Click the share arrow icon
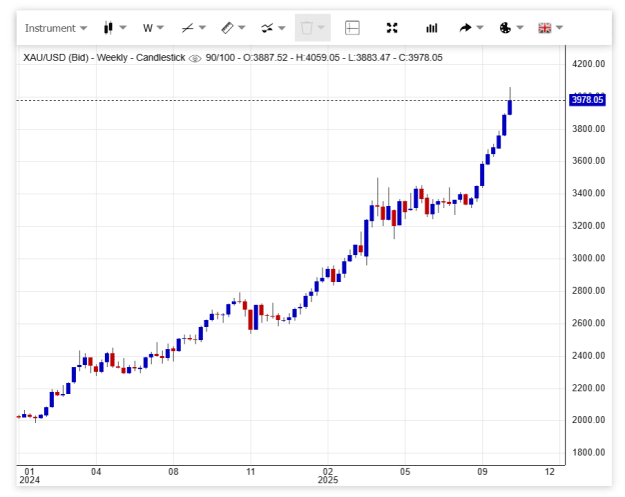The image size is (625, 497). [465, 28]
